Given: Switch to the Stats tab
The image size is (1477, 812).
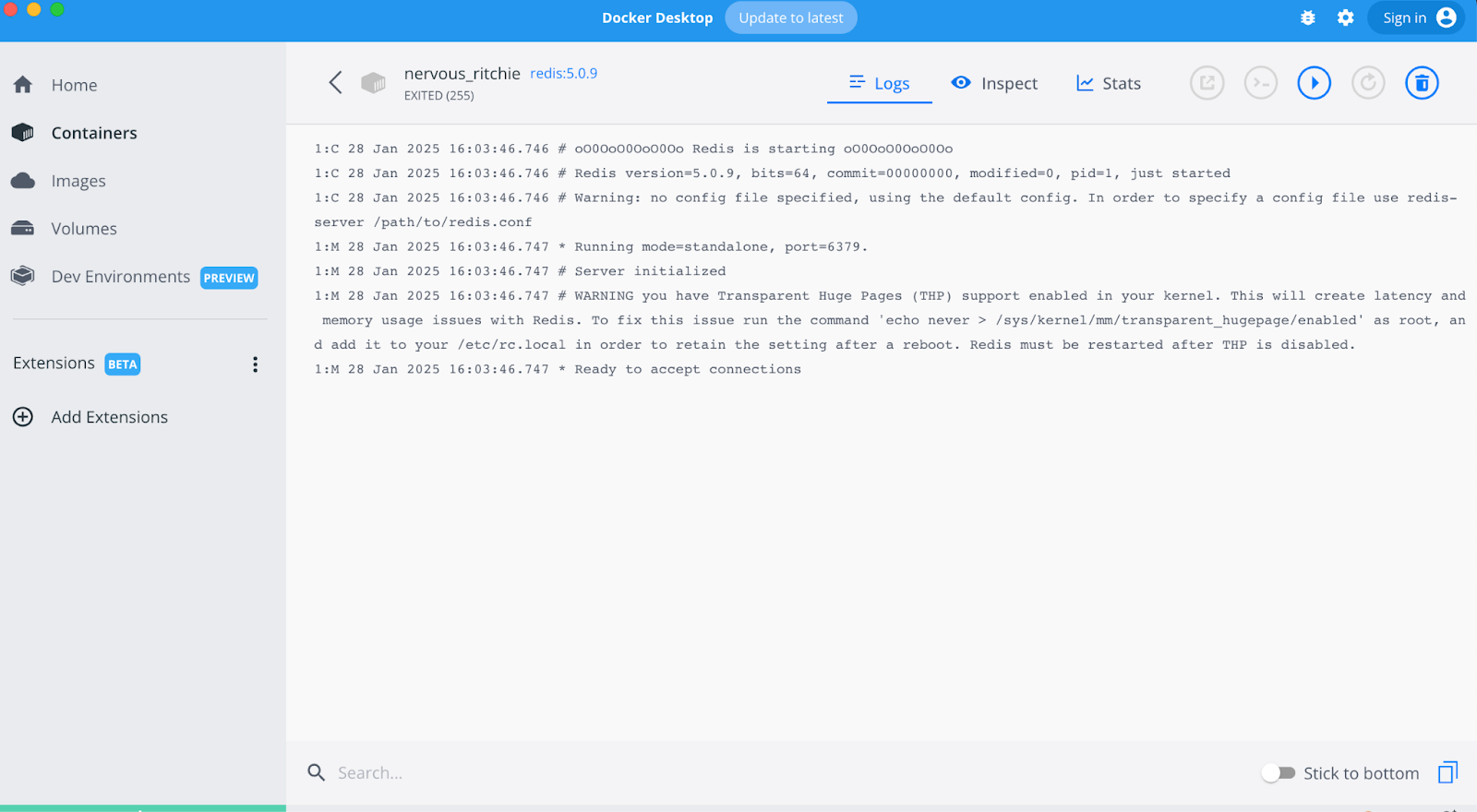Looking at the screenshot, I should (1109, 83).
